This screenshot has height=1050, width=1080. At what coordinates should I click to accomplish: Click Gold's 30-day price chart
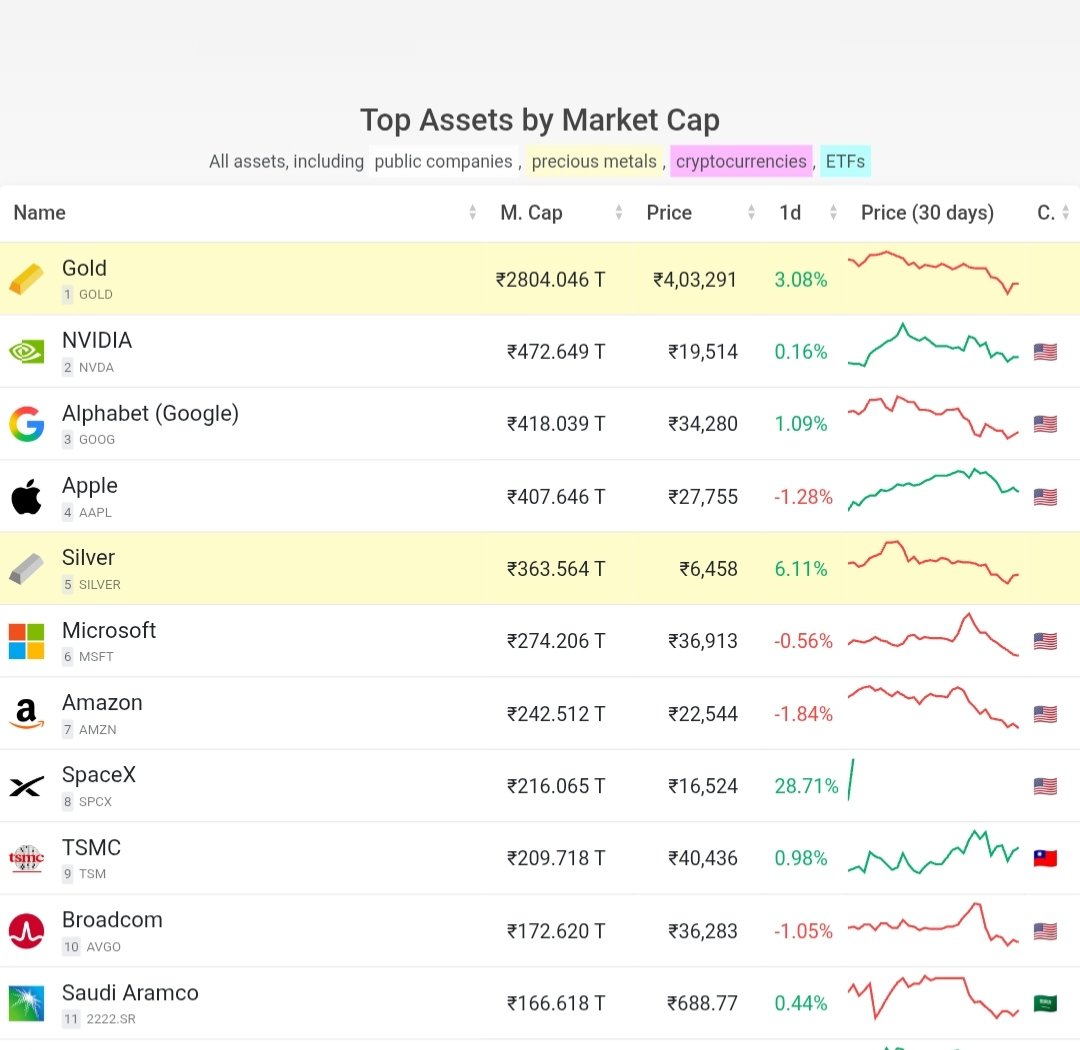[x=933, y=273]
